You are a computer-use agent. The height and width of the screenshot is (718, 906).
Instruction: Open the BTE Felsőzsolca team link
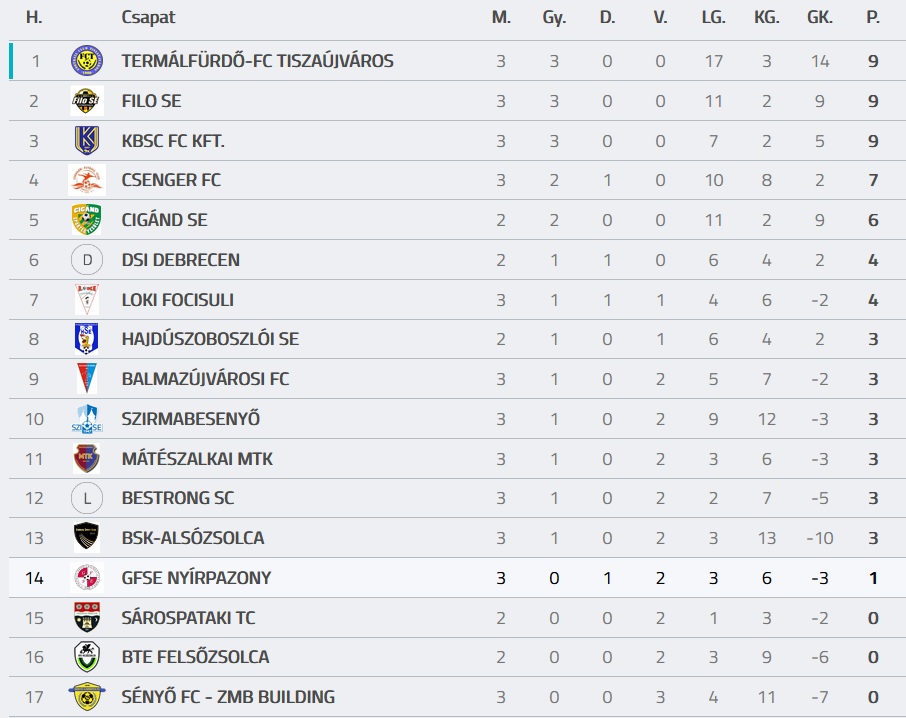(195, 657)
